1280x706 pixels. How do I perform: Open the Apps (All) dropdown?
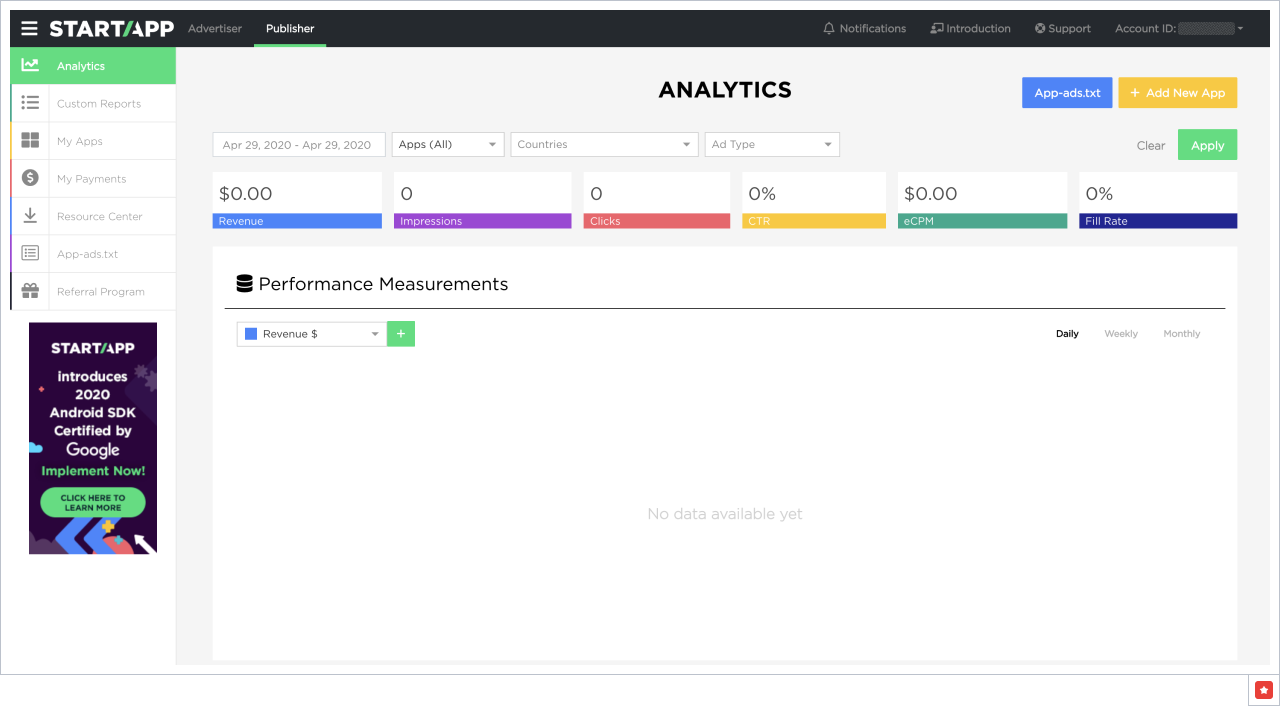447,145
